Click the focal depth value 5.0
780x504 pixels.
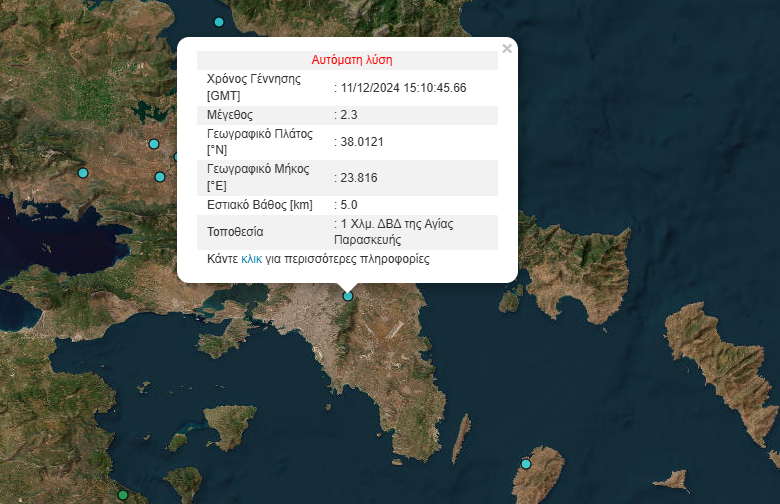point(351,205)
